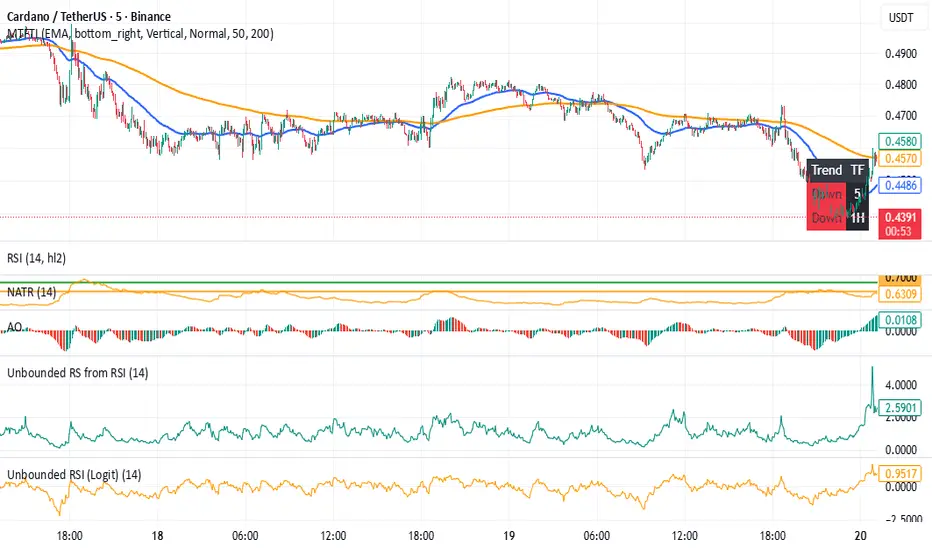Image resolution: width=932 pixels, height=550 pixels.
Task: Click the AO indicator label
Action: (17, 328)
